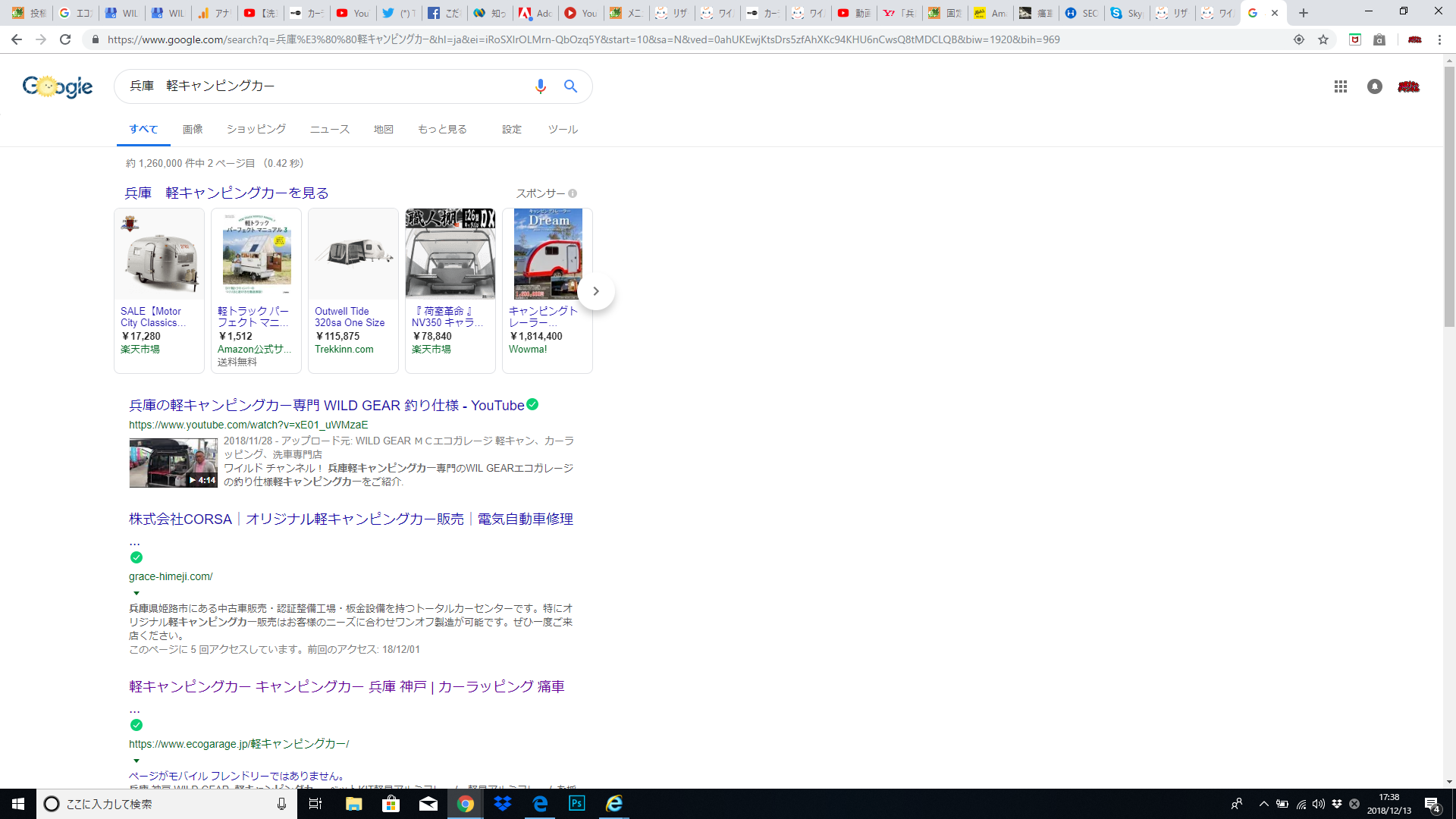Close the active Google tab

(x=1275, y=13)
